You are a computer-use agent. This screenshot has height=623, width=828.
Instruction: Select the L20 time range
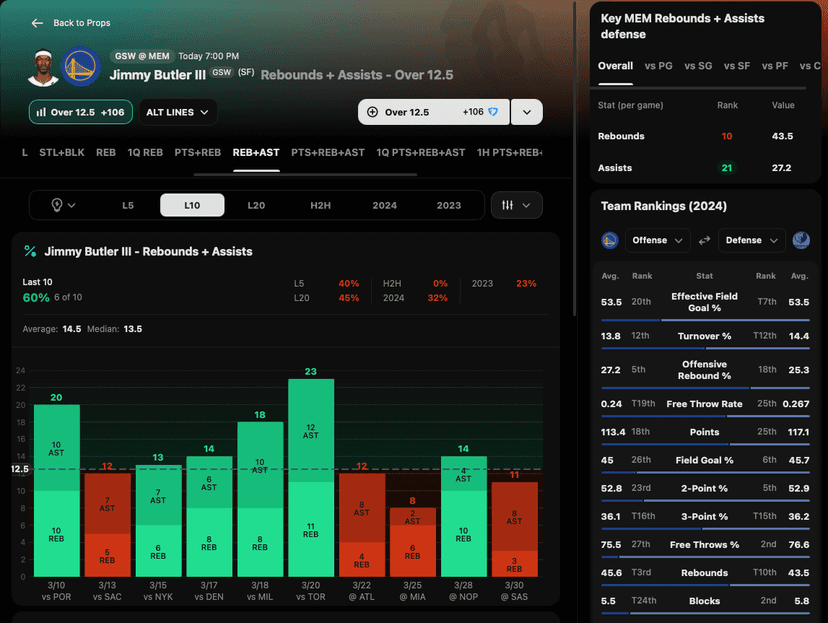[x=256, y=205]
